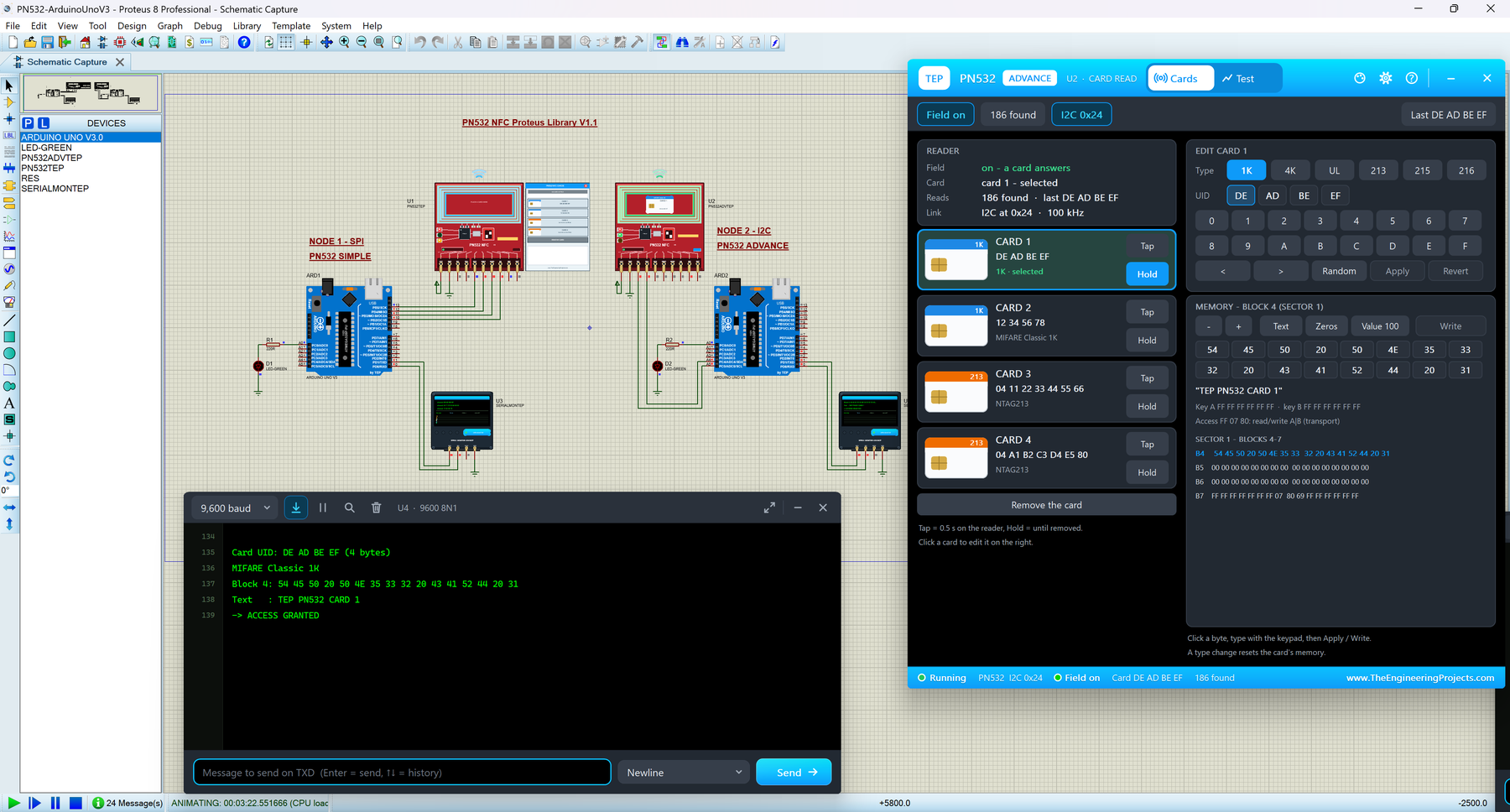
Task: Select UID byte AD in the card editor
Action: (1273, 195)
